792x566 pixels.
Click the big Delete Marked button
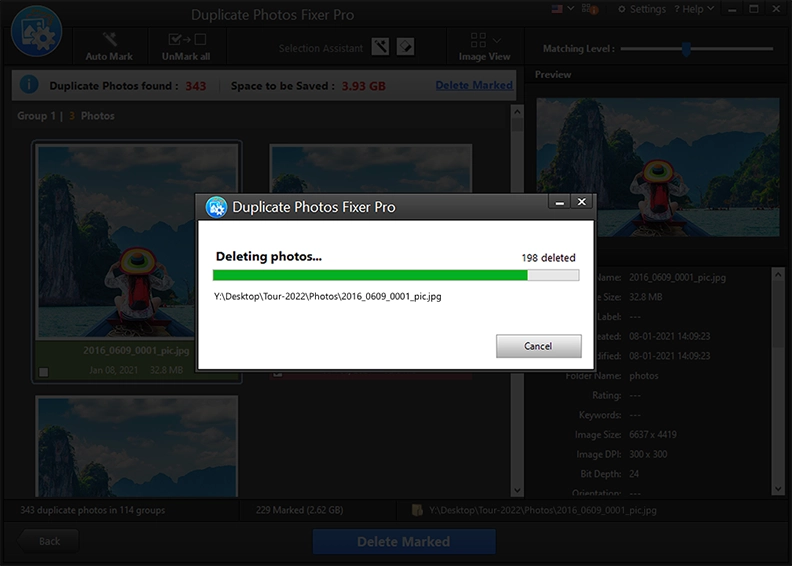404,542
